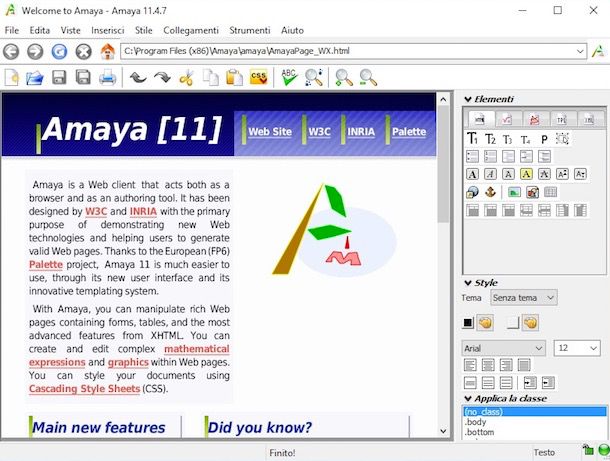Apply italic emphasis A text style
Image resolution: width=610 pixels, height=461 pixels.
pyautogui.click(x=490, y=174)
